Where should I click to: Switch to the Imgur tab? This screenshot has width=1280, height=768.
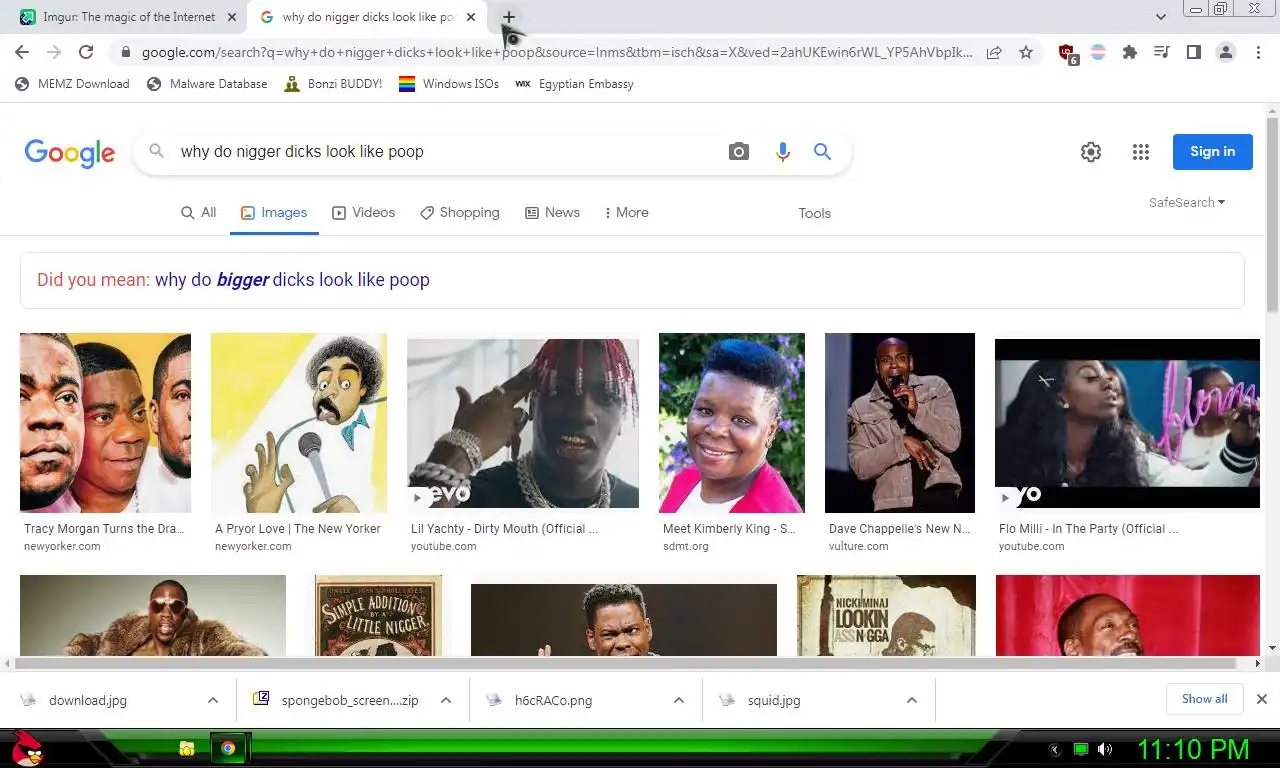(129, 17)
